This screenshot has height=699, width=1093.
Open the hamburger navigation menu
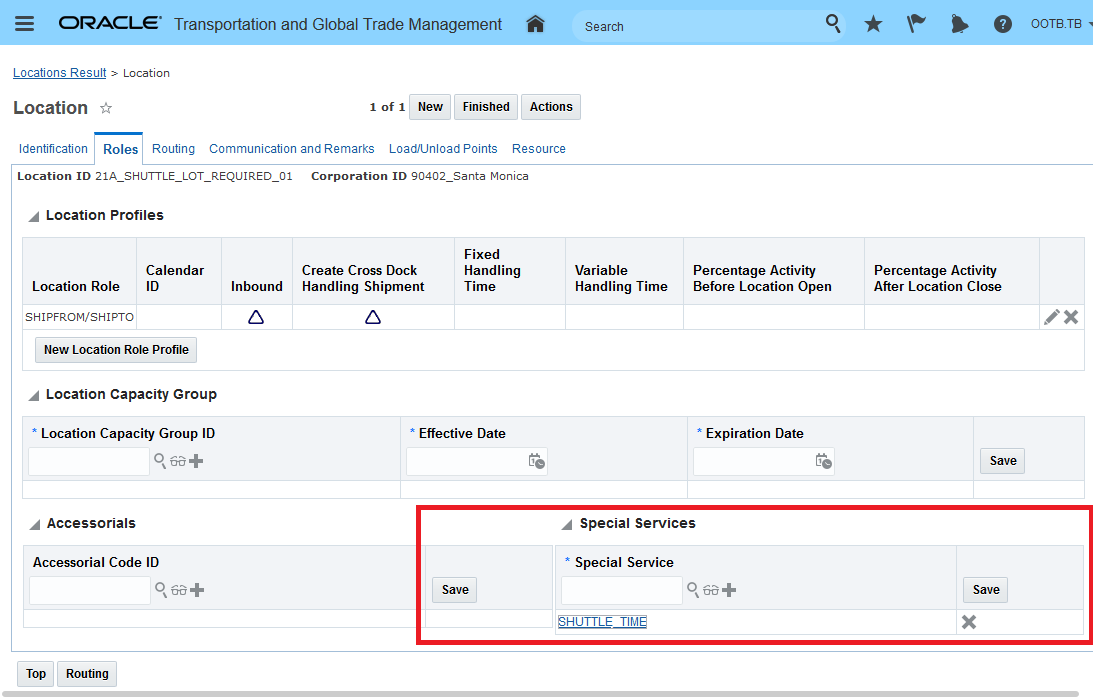tap(25, 24)
